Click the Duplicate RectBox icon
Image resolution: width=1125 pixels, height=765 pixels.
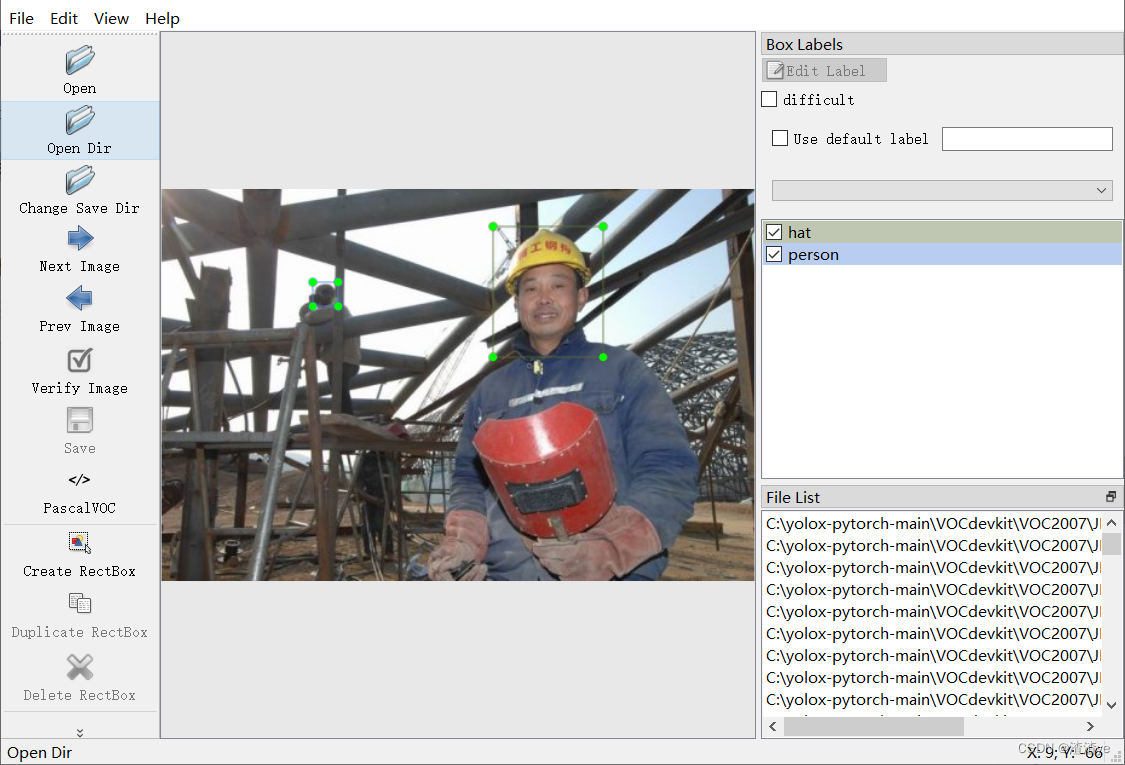coord(80,603)
